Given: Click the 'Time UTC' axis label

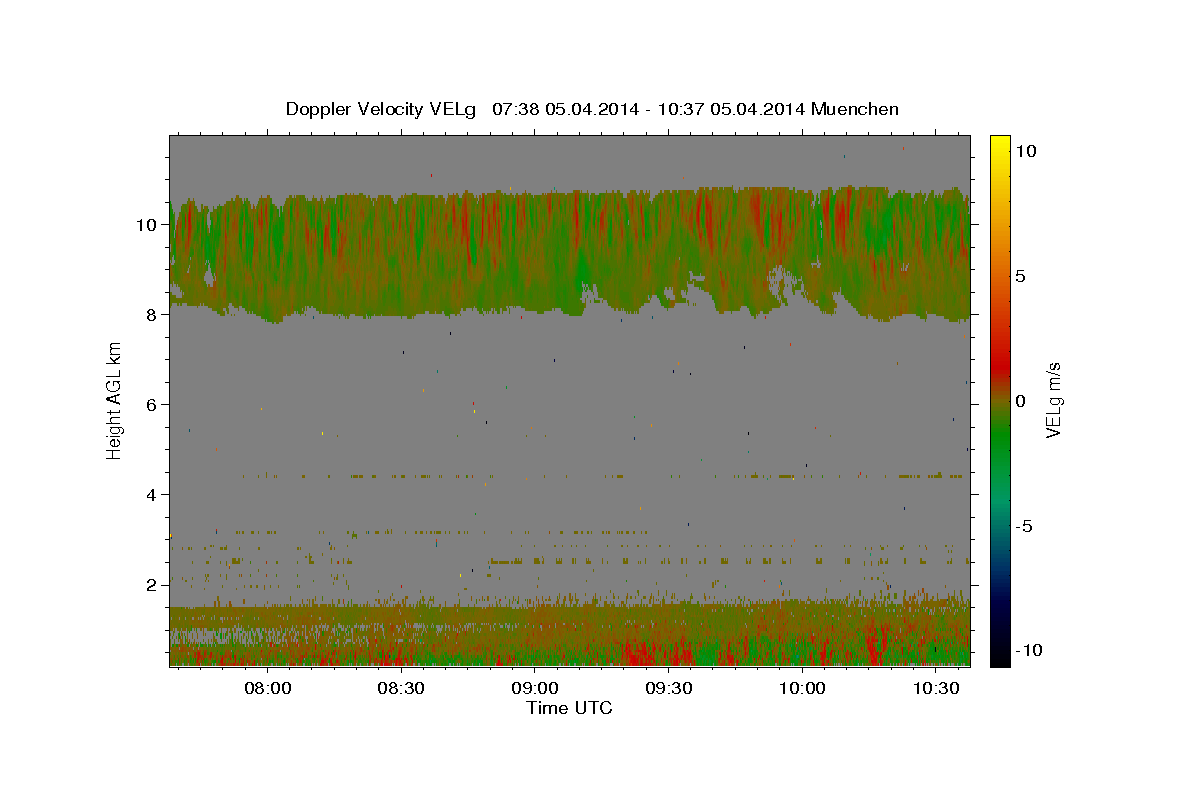Looking at the screenshot, I should (x=569, y=708).
